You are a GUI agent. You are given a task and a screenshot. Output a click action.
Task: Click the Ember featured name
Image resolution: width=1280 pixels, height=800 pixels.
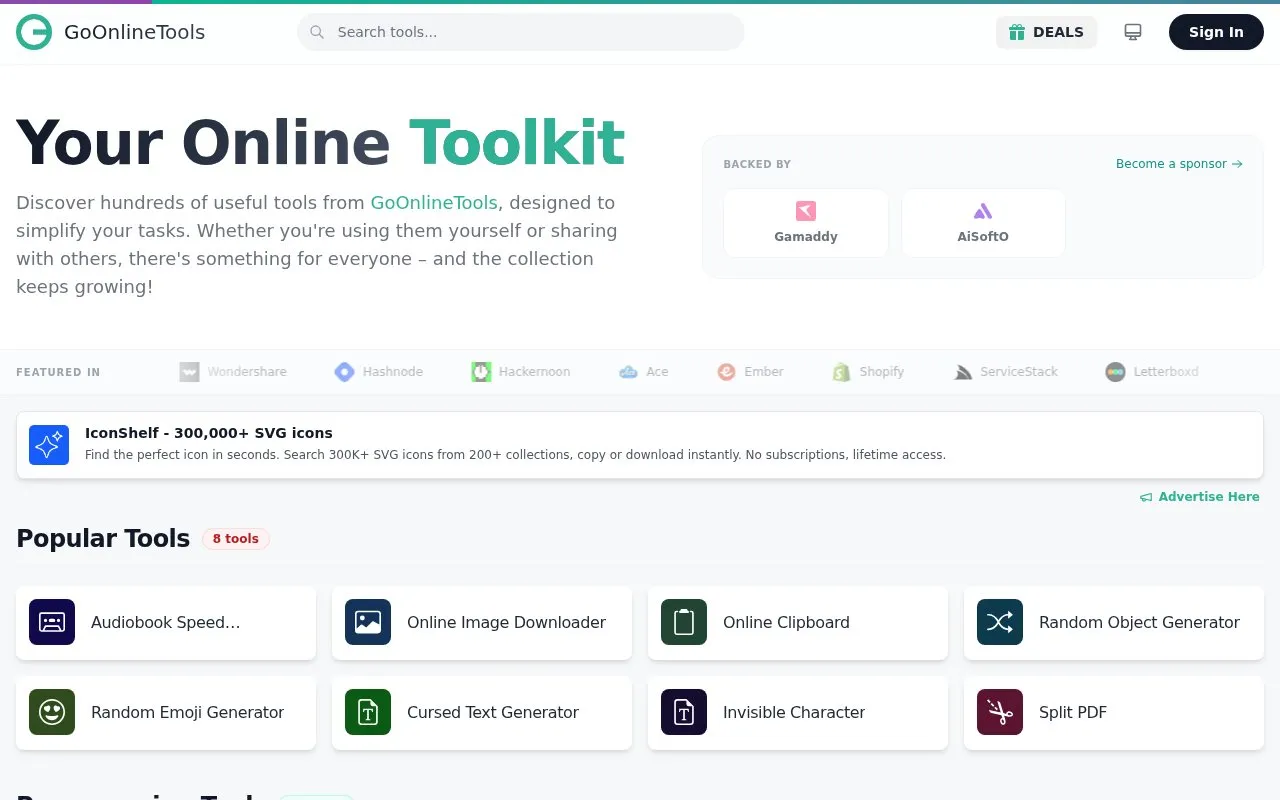764,372
